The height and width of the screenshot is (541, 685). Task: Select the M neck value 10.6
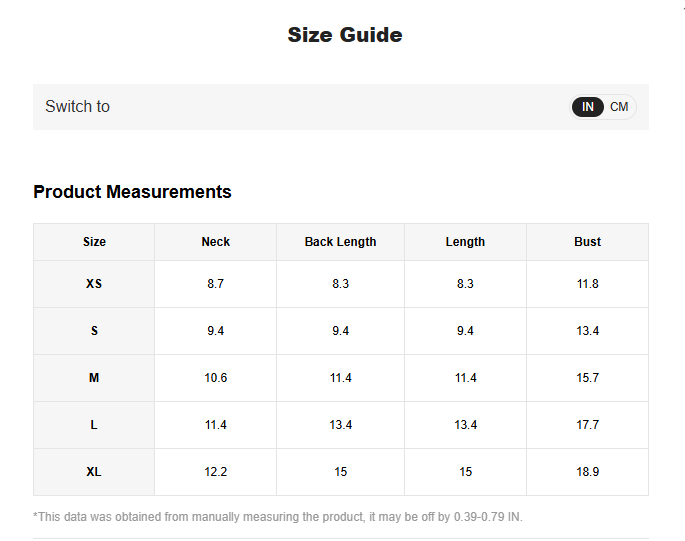215,378
